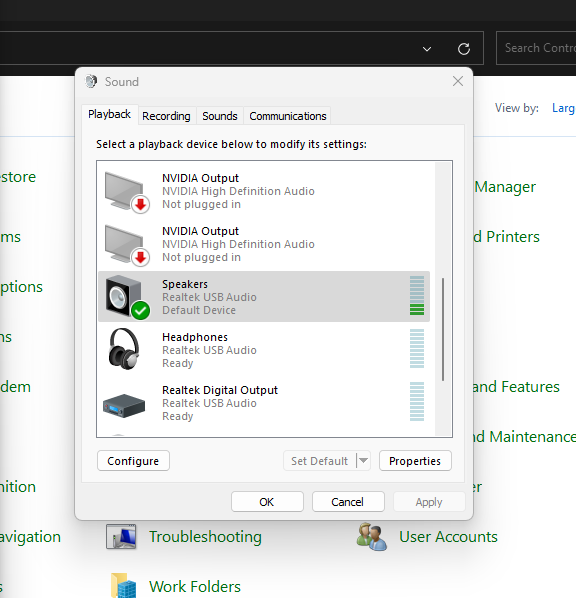Open the Work Folders icon in Control Panel
The width and height of the screenshot is (576, 598).
tap(123, 585)
